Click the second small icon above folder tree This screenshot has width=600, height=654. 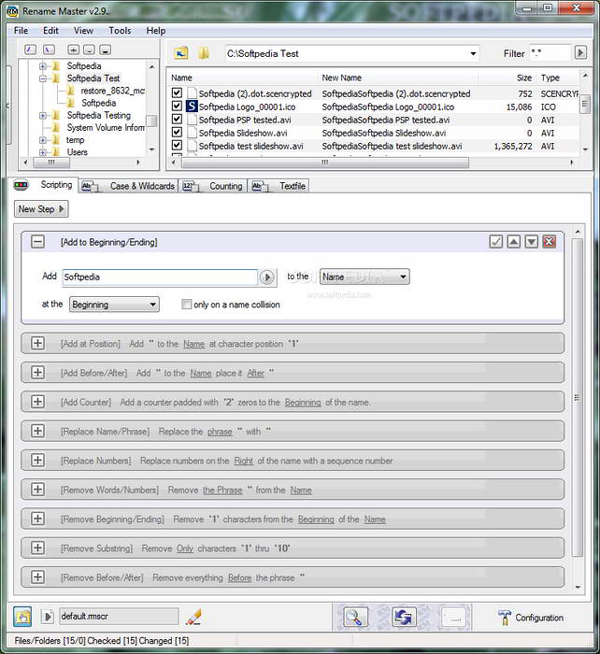click(49, 50)
